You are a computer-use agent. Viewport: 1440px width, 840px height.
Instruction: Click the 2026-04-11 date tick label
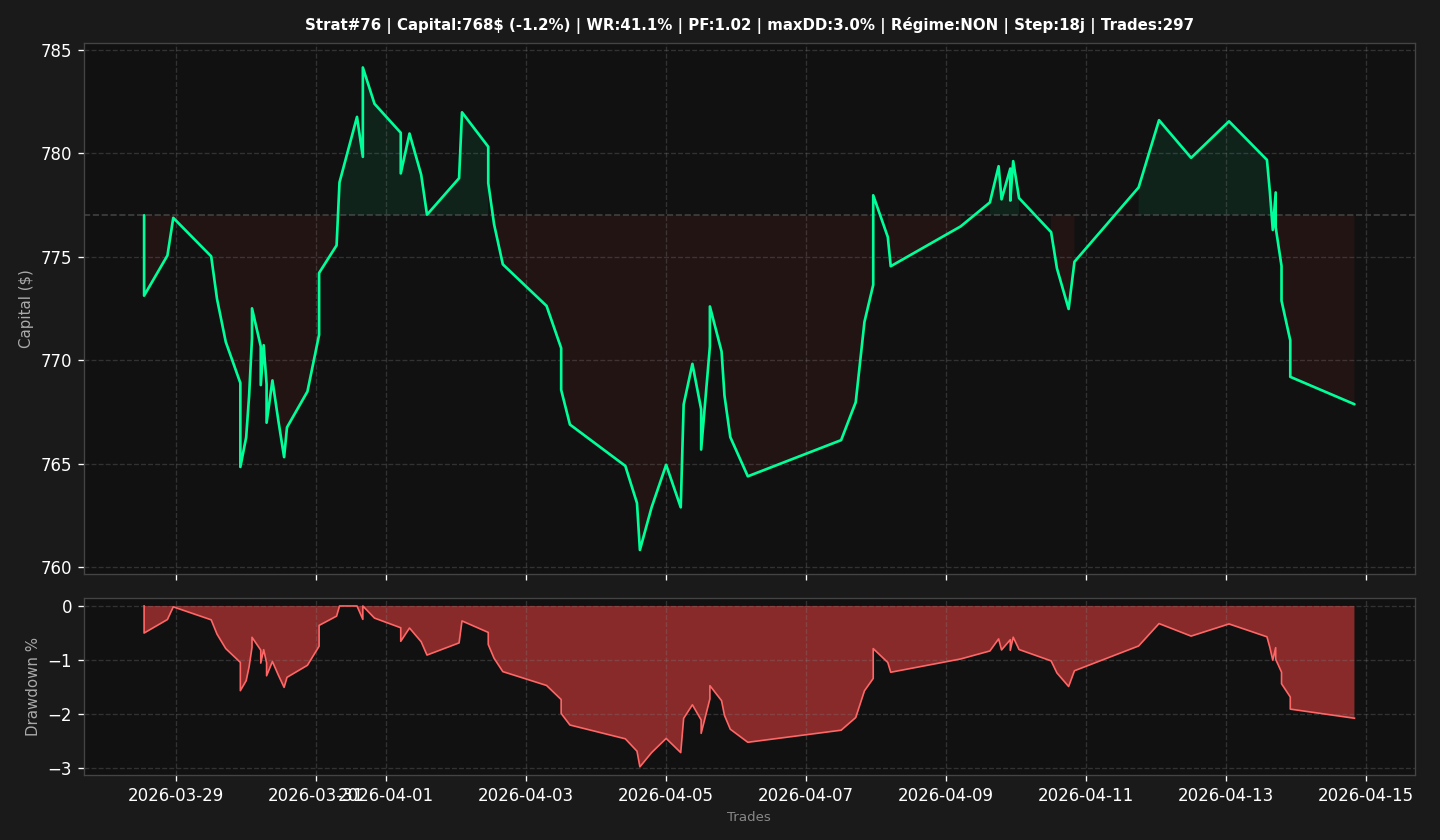point(1086,795)
